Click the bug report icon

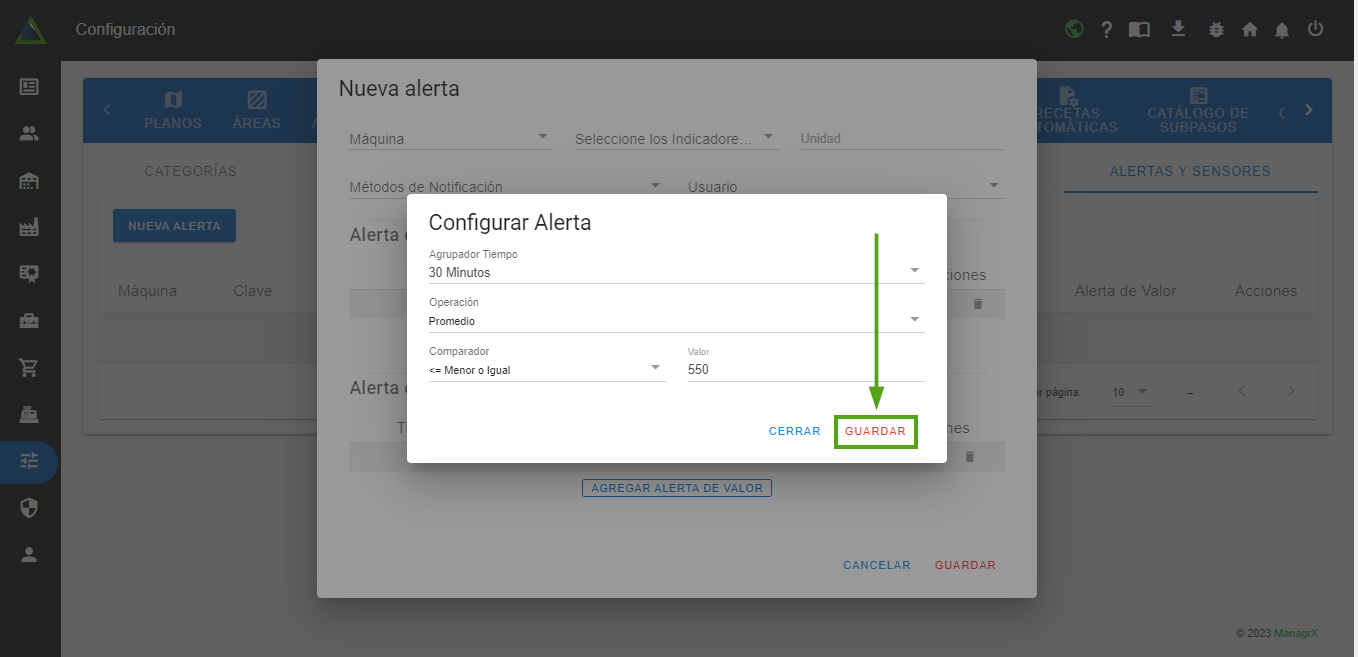pyautogui.click(x=1216, y=30)
